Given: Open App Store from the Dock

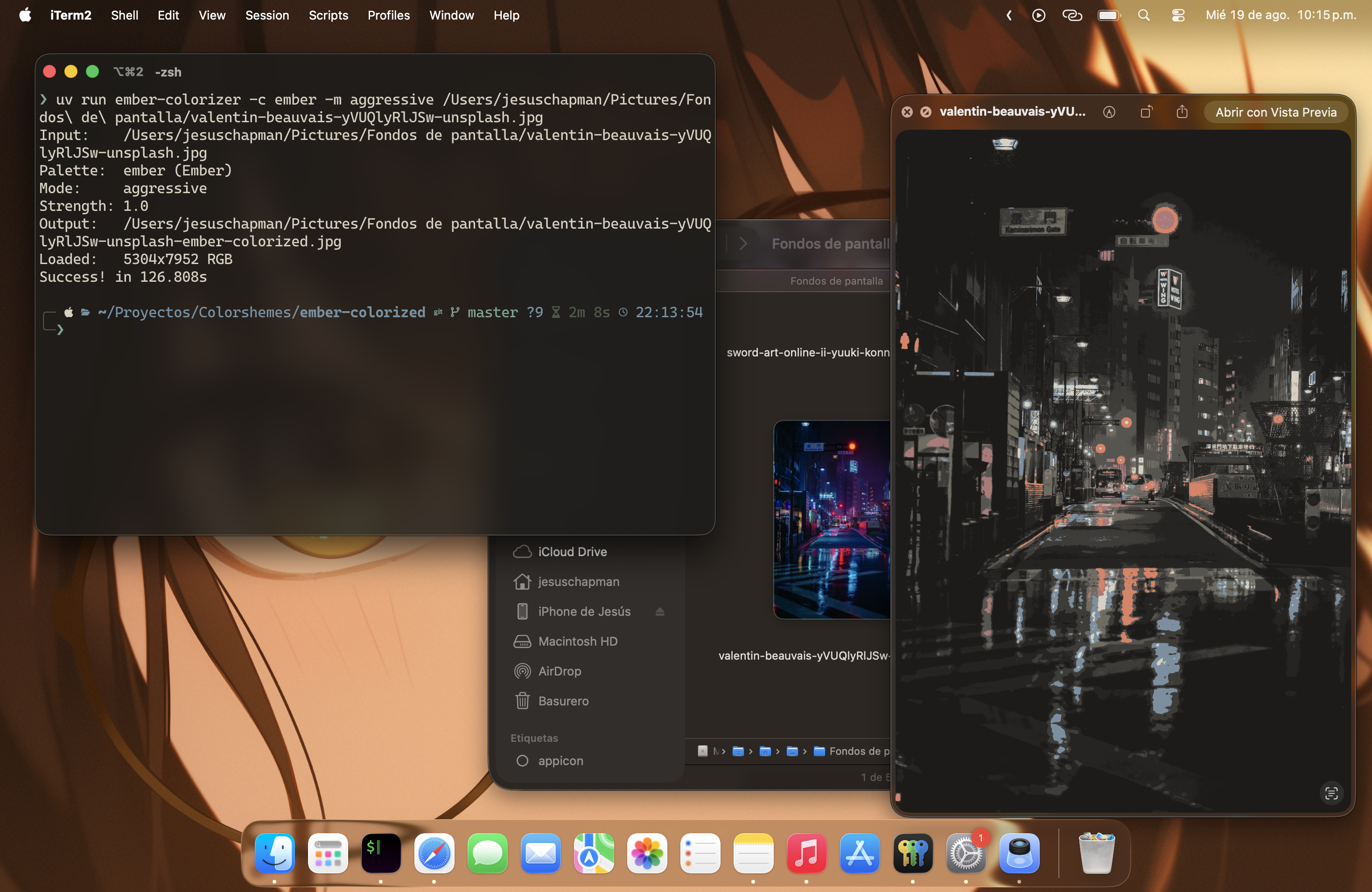Looking at the screenshot, I should (860, 853).
